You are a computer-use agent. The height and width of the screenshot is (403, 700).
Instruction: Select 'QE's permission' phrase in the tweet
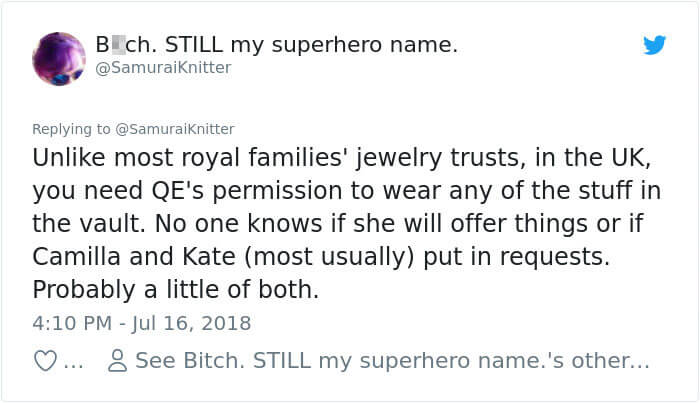point(247,191)
